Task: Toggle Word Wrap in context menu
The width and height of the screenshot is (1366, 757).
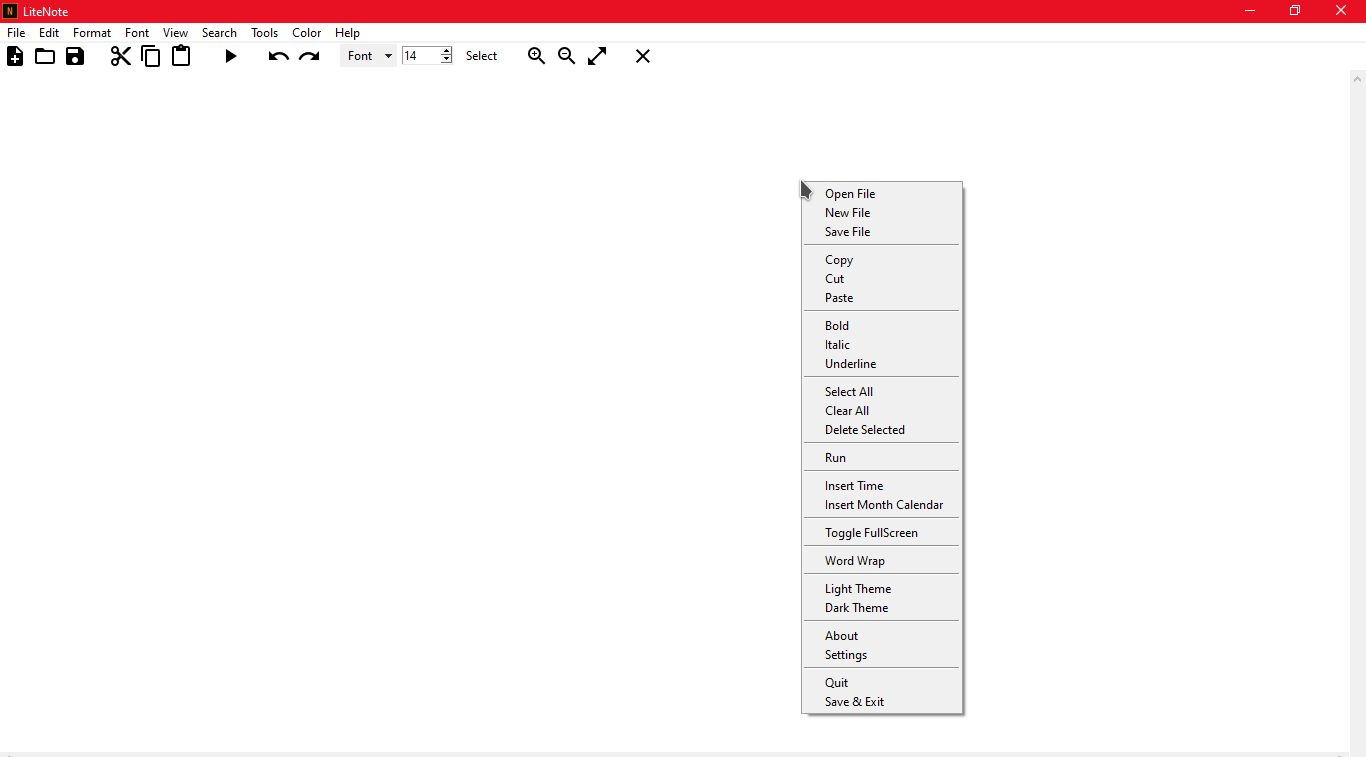Action: pyautogui.click(x=881, y=561)
